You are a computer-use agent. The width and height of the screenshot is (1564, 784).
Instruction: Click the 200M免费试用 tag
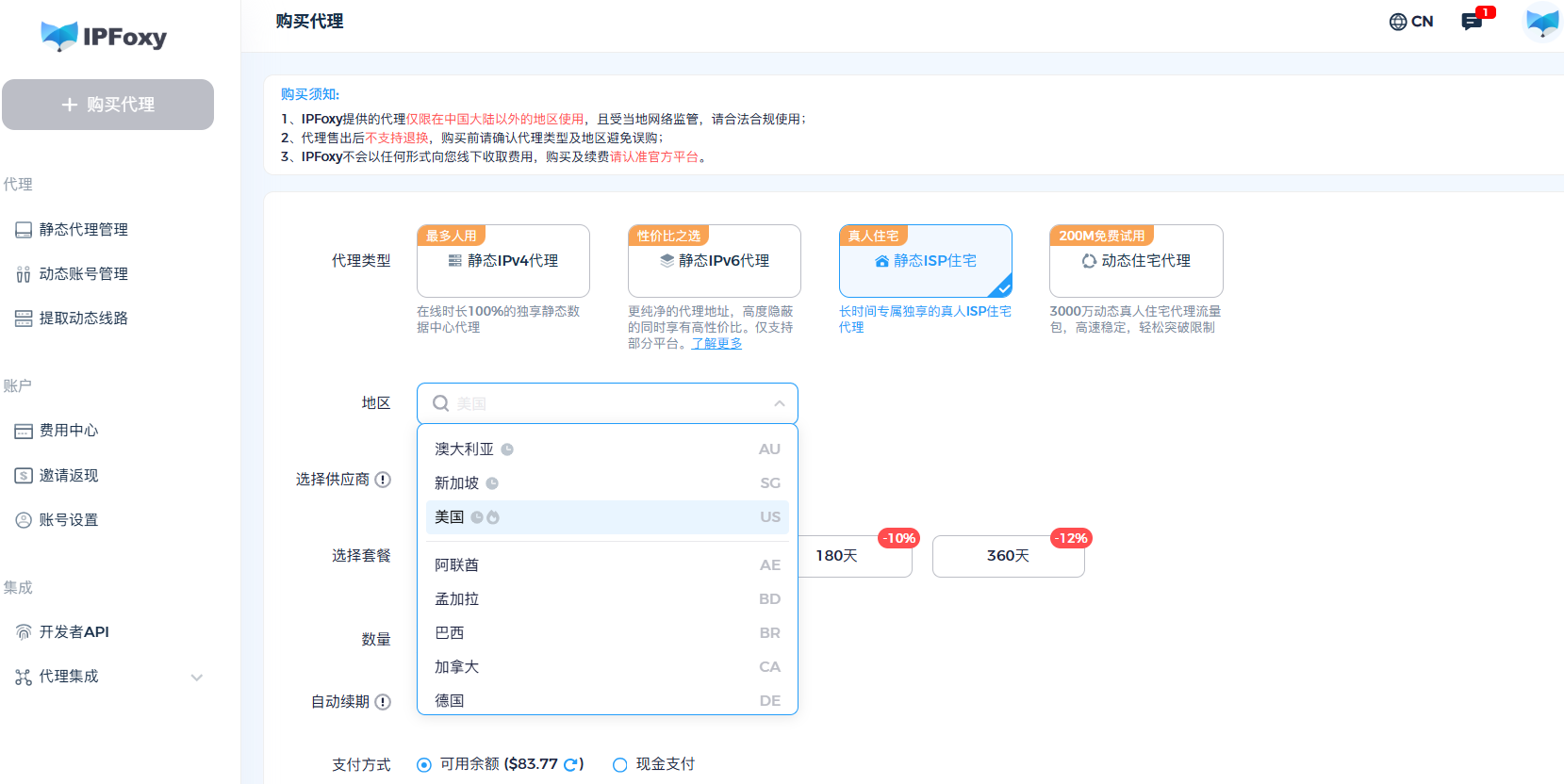click(x=1101, y=236)
